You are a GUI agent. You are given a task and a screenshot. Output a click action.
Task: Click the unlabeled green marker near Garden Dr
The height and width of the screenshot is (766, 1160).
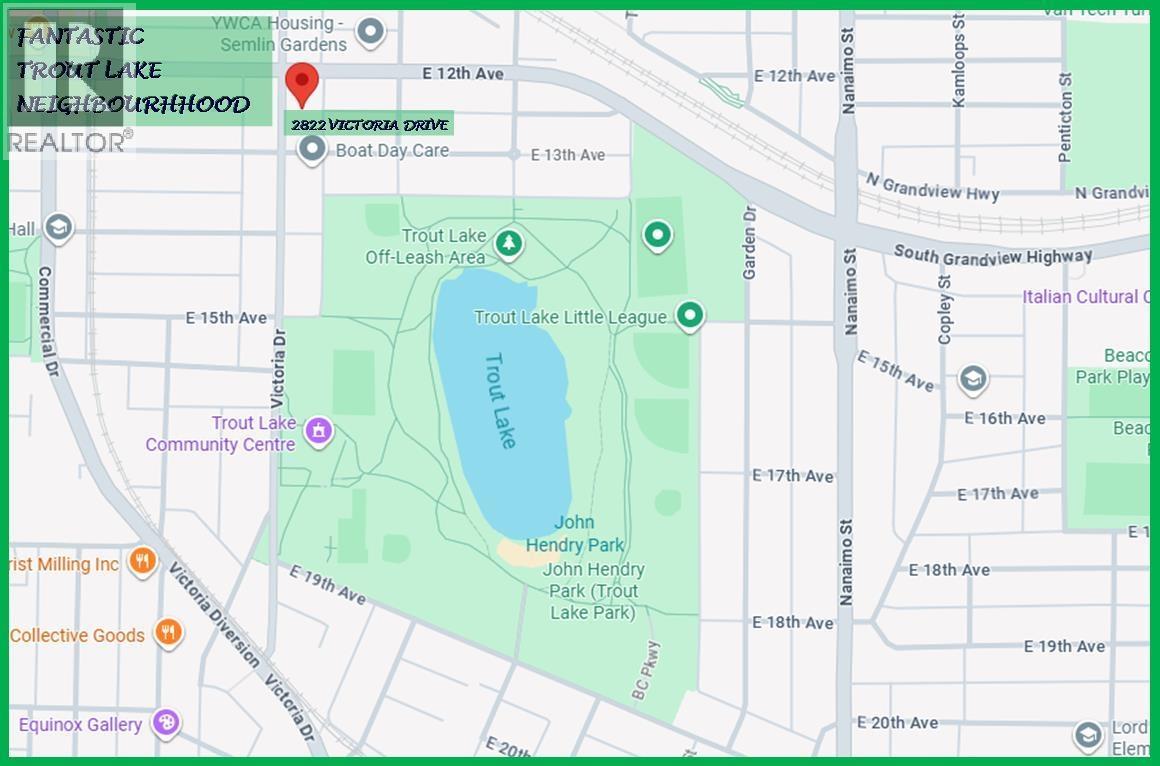657,235
